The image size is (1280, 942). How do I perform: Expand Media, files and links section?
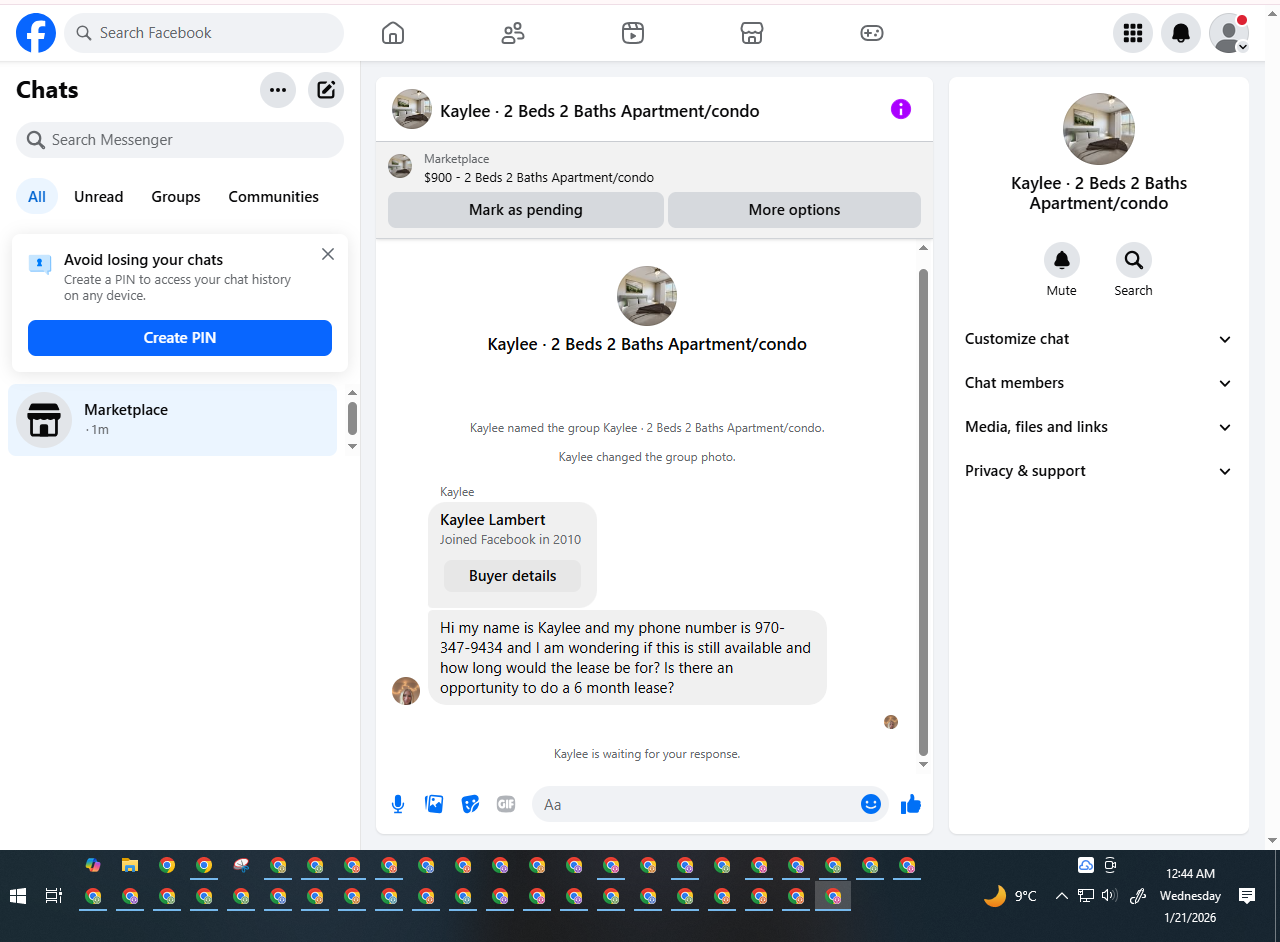(x=1099, y=427)
